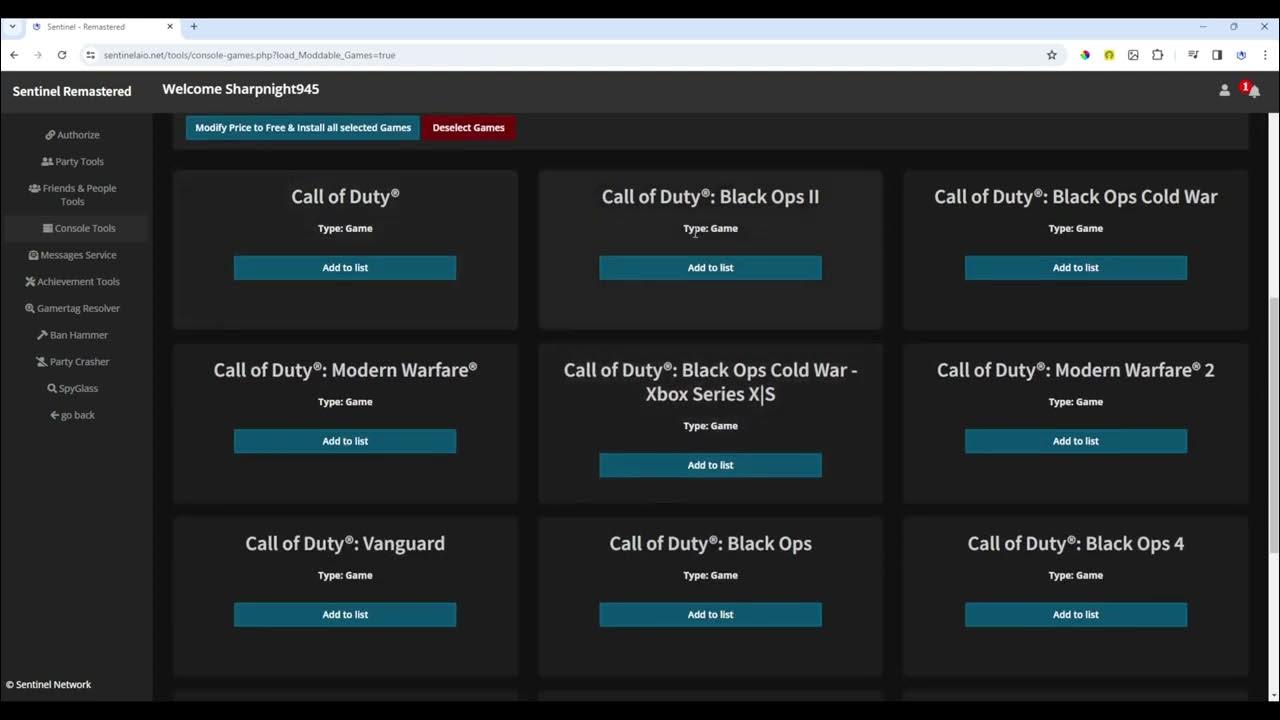This screenshot has height=720, width=1280.
Task: Open Party Tools in the sidebar
Action: tap(72, 161)
